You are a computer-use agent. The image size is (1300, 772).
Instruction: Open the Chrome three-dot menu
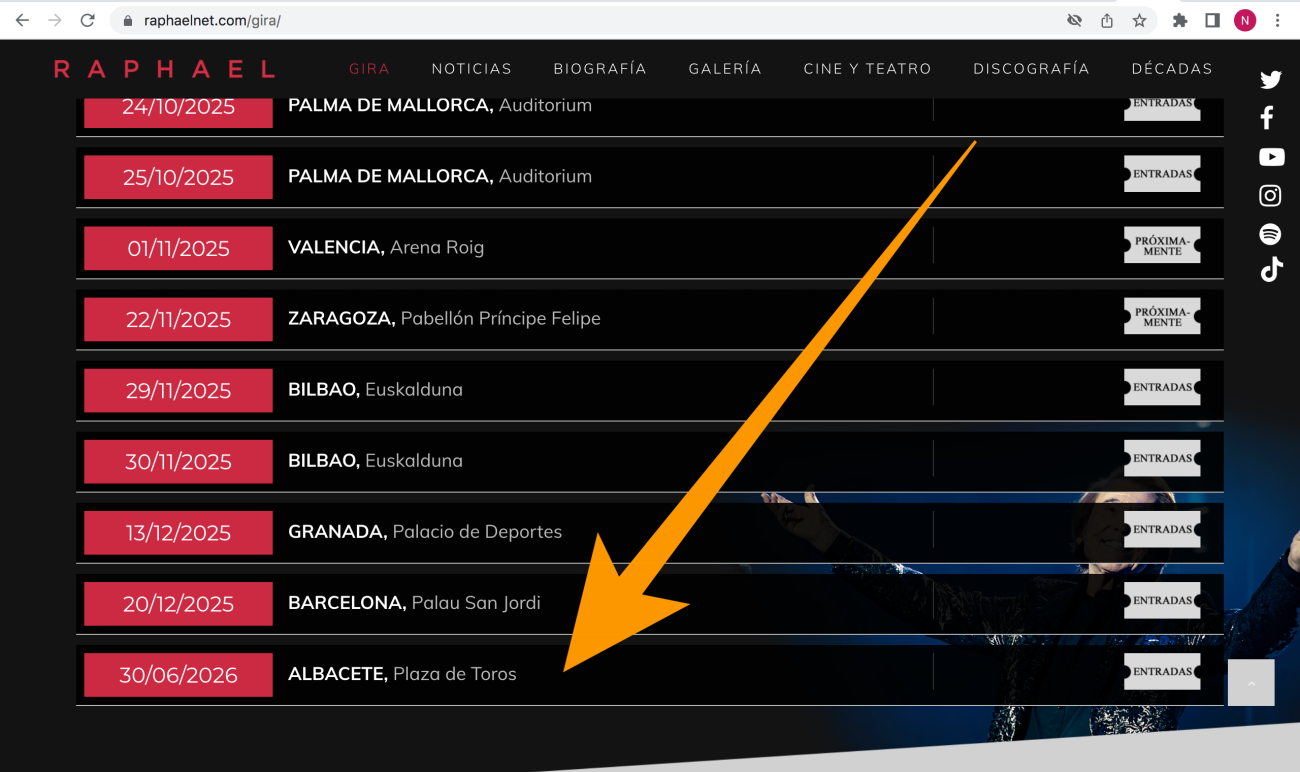pos(1278,20)
